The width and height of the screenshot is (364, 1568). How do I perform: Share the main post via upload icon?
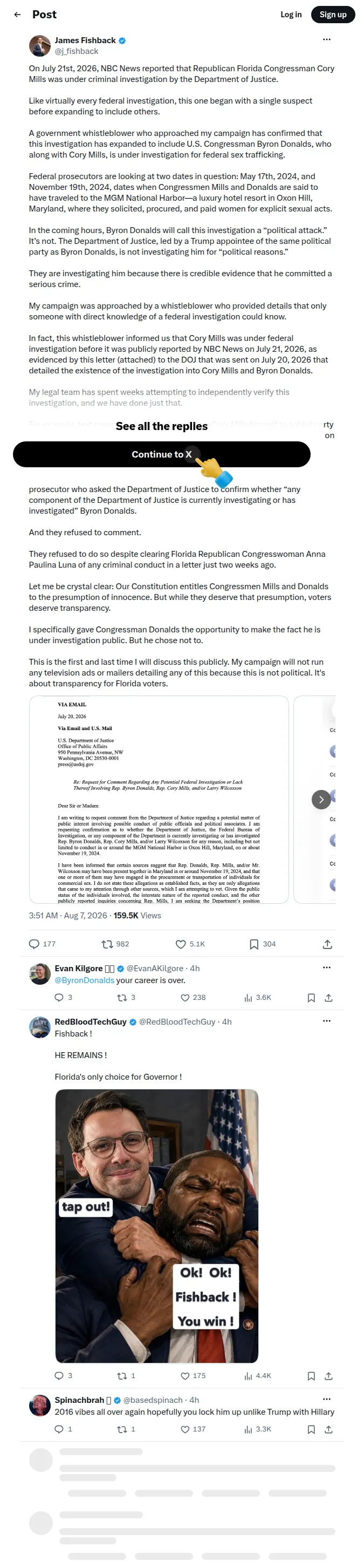(327, 944)
